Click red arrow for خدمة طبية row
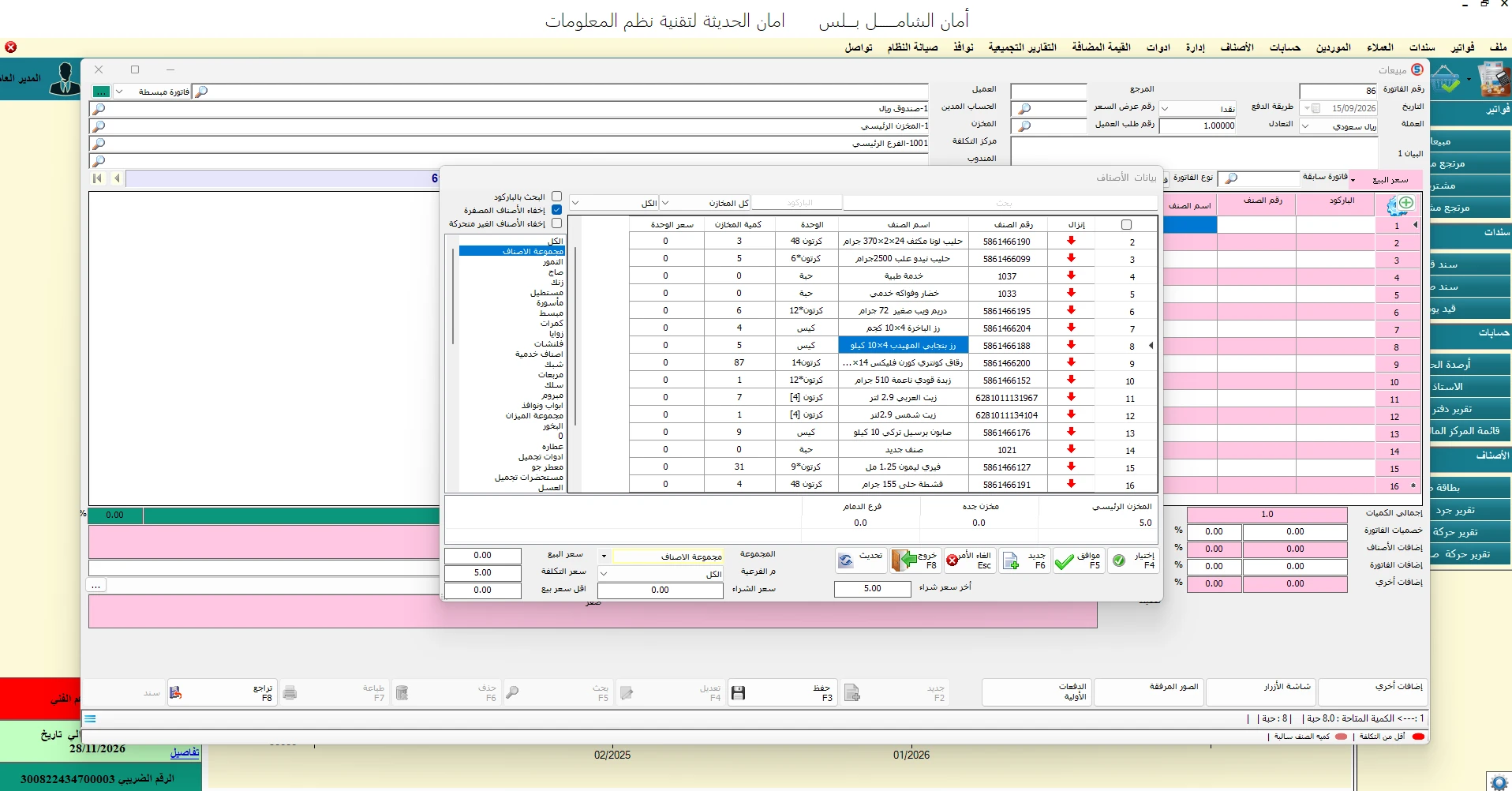The height and width of the screenshot is (791, 1512). pyautogui.click(x=1071, y=276)
